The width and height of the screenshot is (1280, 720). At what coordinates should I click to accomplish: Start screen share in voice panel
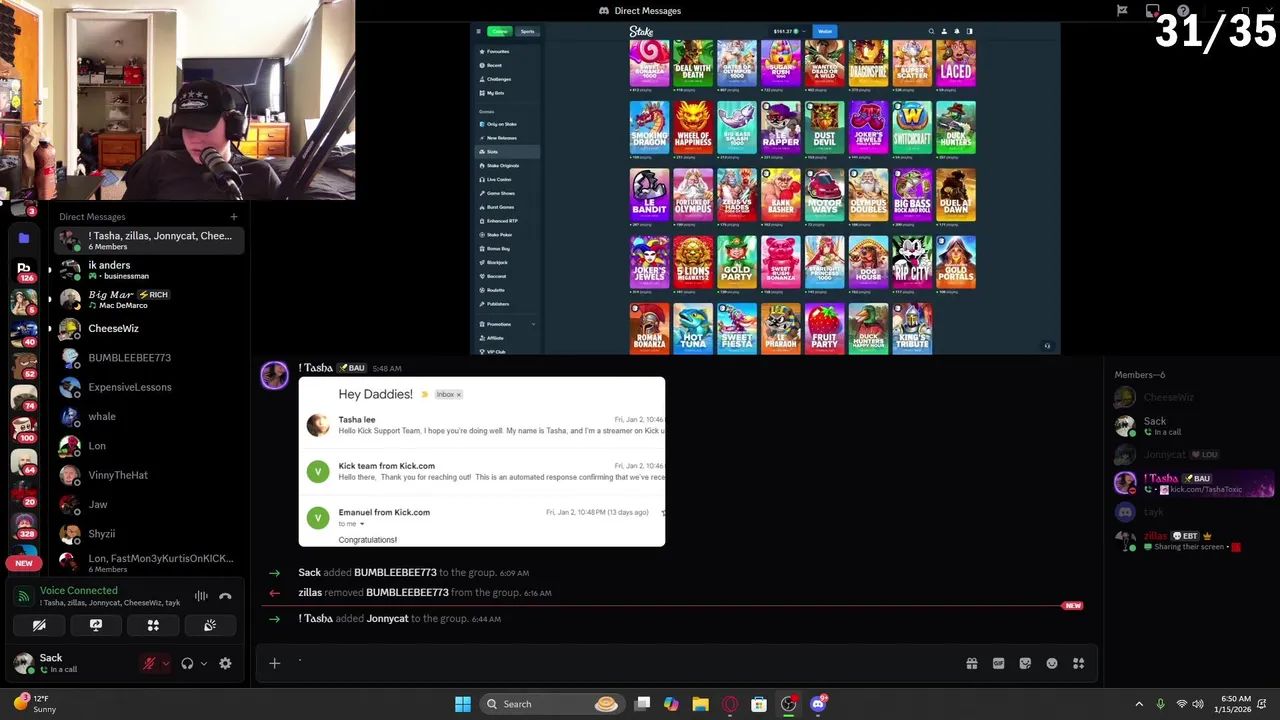96,625
